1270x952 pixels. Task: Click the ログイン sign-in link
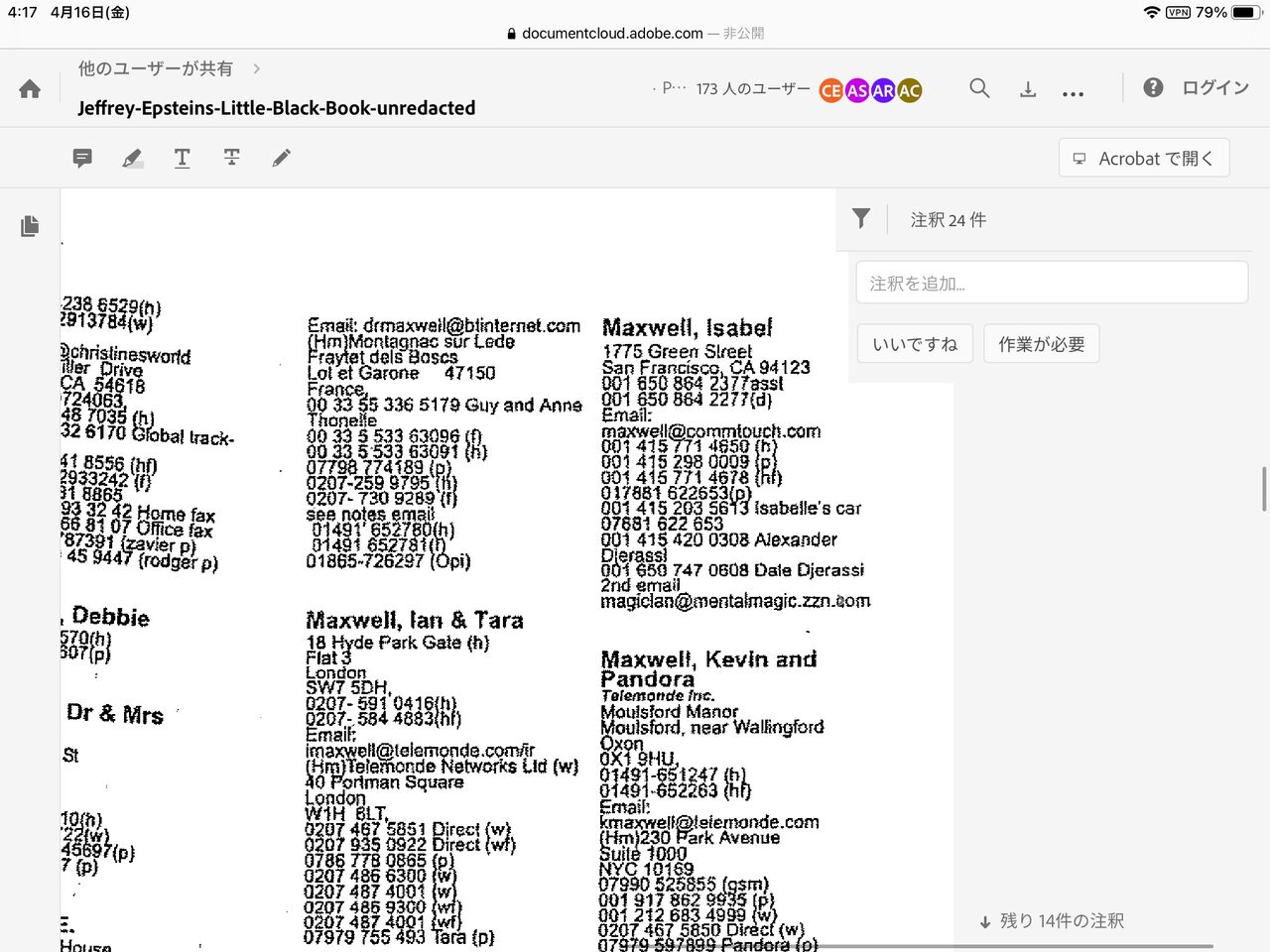tap(1215, 87)
